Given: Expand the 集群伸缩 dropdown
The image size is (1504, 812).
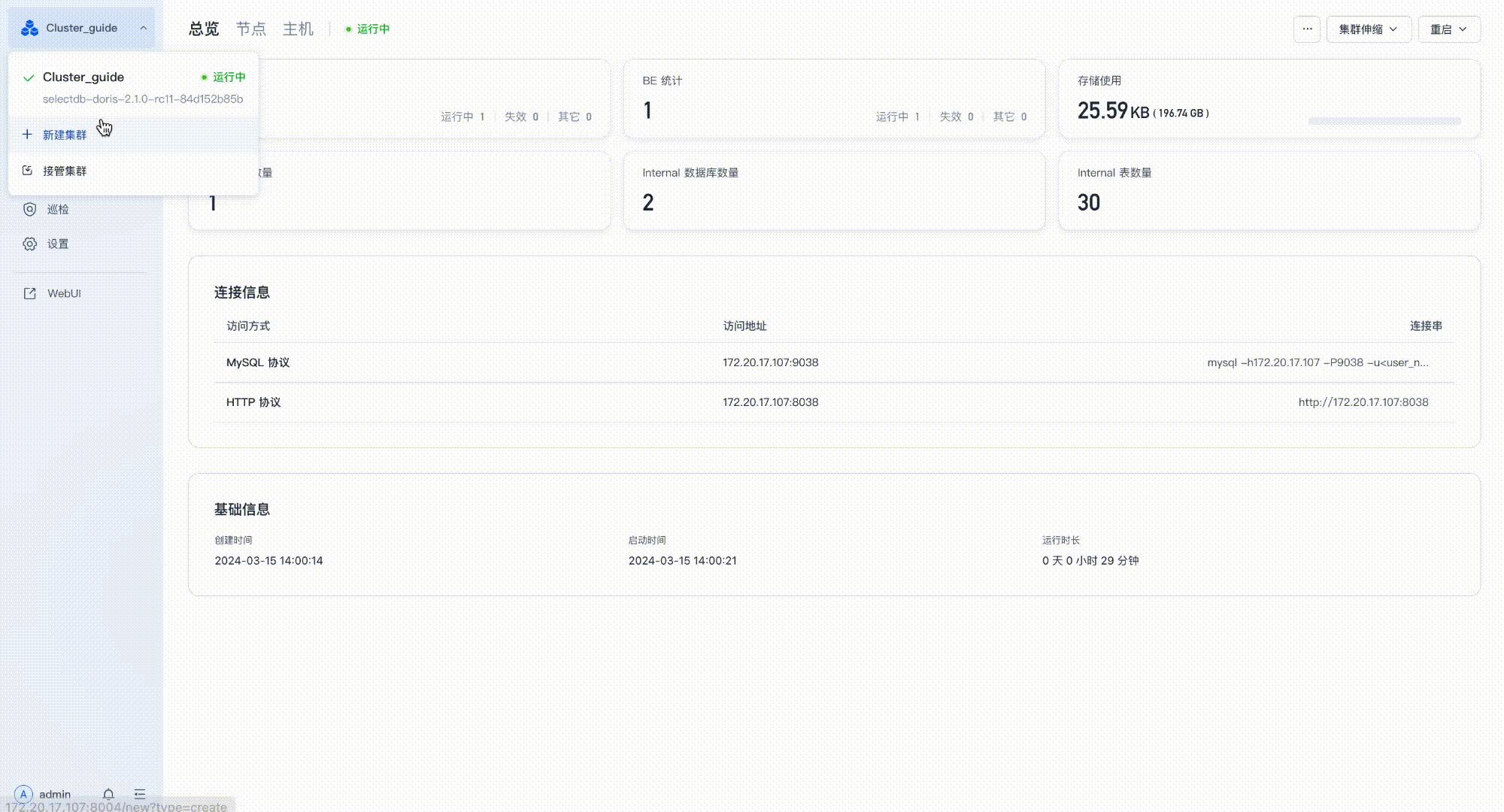Looking at the screenshot, I should click(x=1369, y=29).
